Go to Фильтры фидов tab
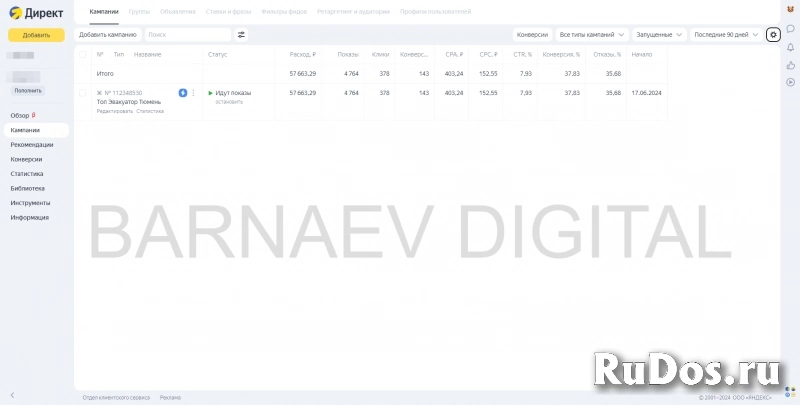 tap(284, 11)
